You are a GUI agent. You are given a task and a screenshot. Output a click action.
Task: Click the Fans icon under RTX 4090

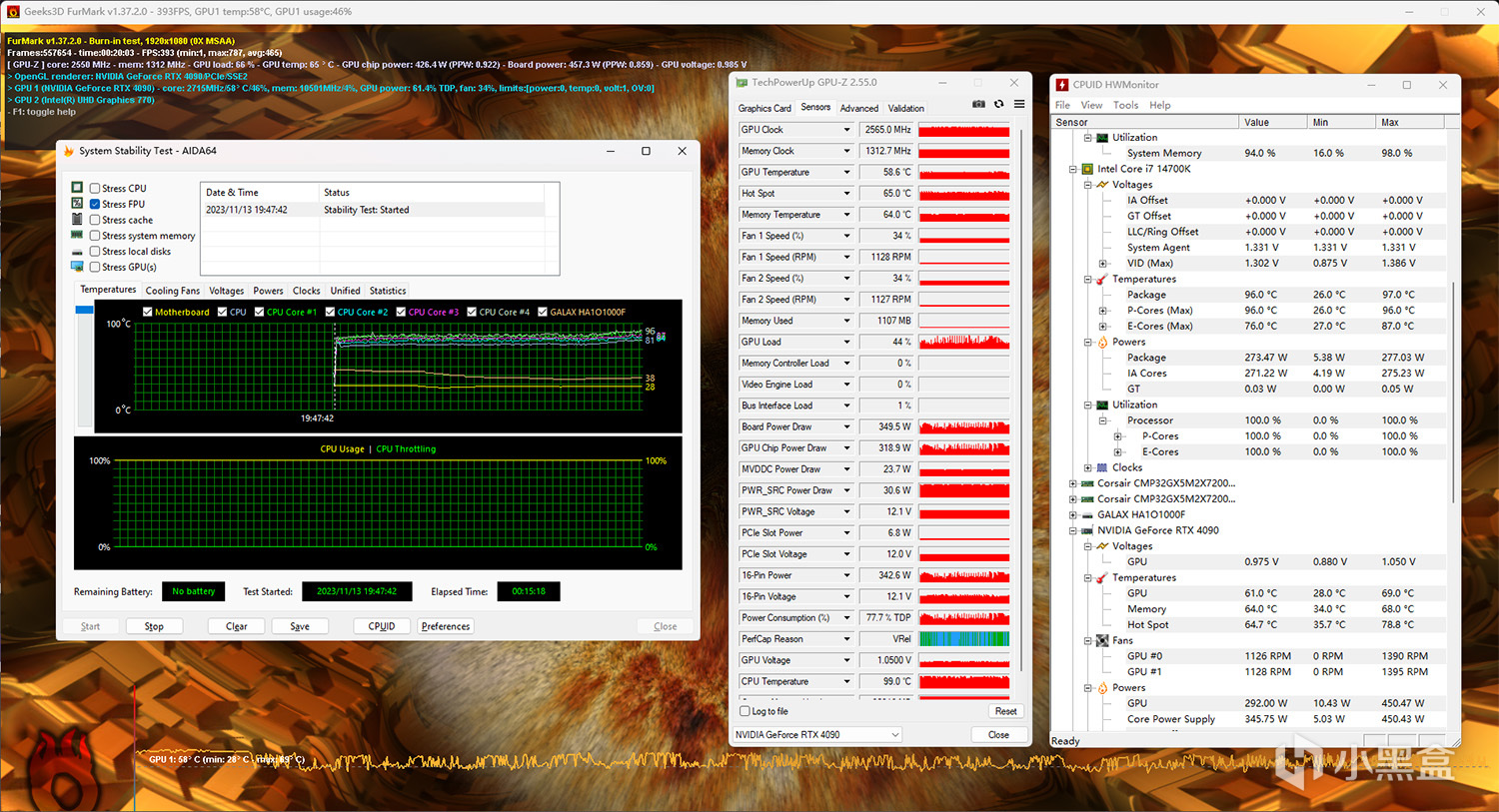tap(1102, 640)
